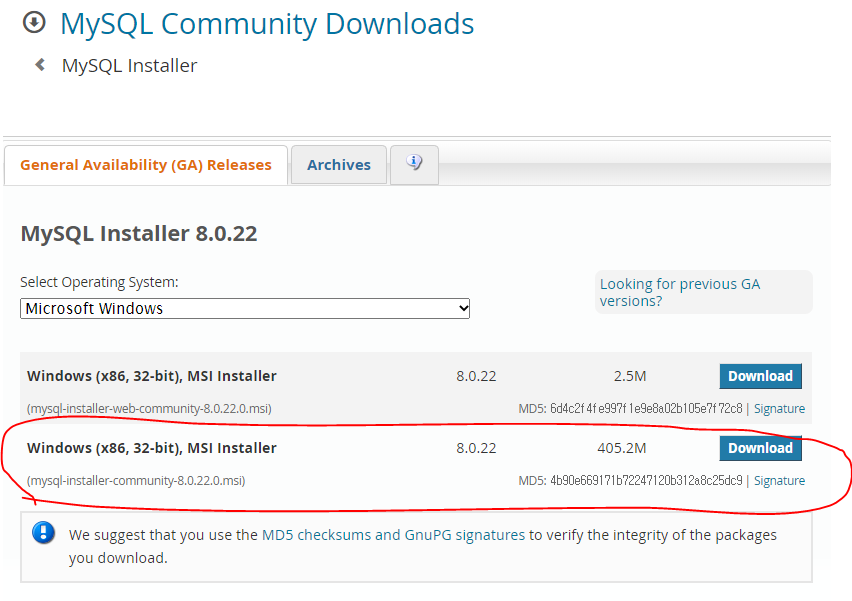This screenshot has width=852, height=601.
Task: Click MD5 hash 6d4c2f4fe997f1e9e8a02b105e7f72c8
Action: point(646,409)
